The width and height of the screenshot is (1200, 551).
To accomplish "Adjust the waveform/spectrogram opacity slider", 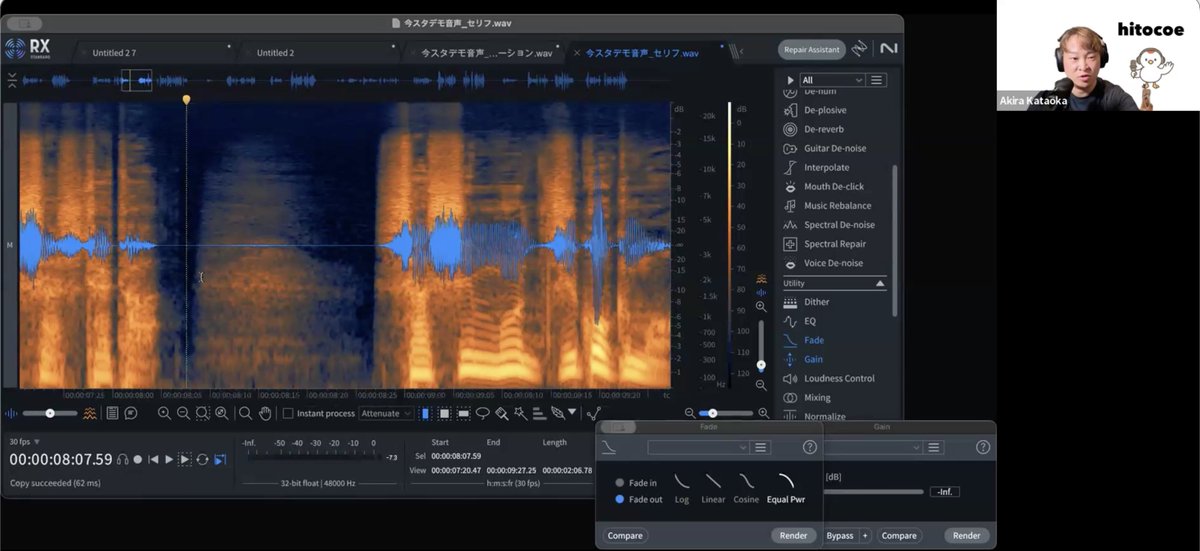I will (50, 413).
